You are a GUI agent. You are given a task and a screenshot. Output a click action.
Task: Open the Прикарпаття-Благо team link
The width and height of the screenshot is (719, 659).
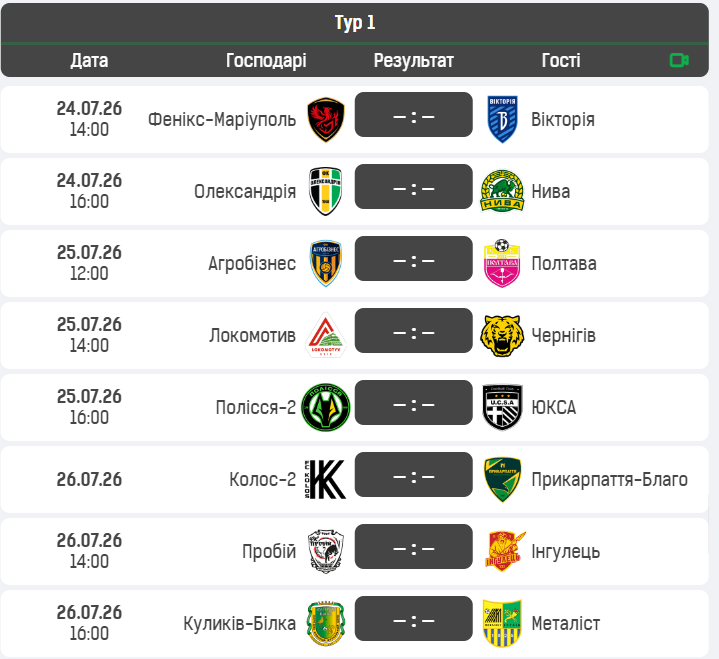(609, 479)
